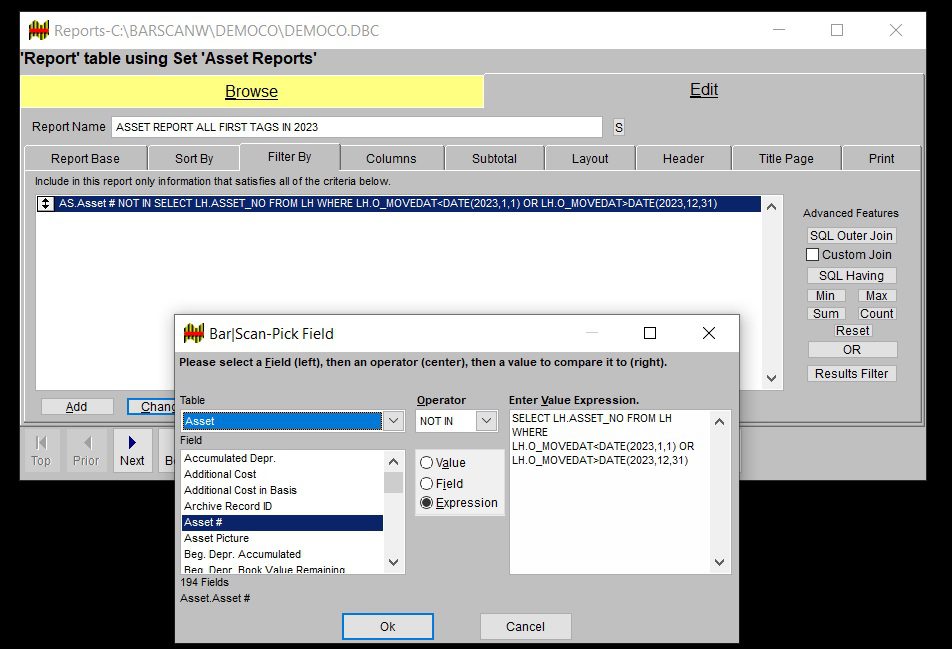Switch to Browse mode
This screenshot has width=952, height=649.
[251, 91]
